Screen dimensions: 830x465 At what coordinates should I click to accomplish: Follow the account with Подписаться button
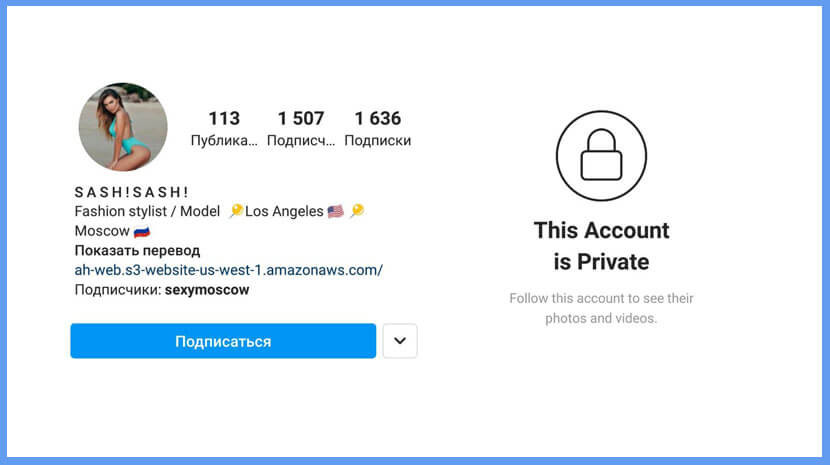coord(223,341)
